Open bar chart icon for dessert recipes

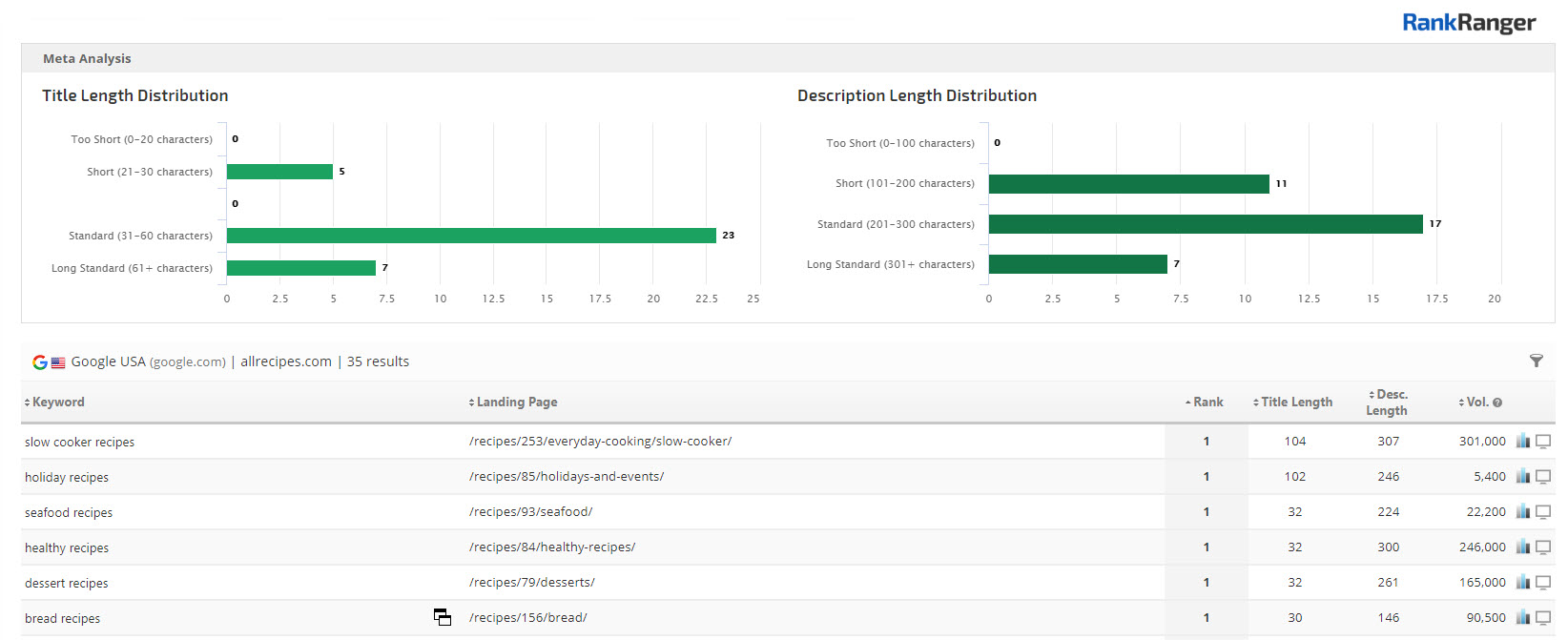tap(1523, 583)
